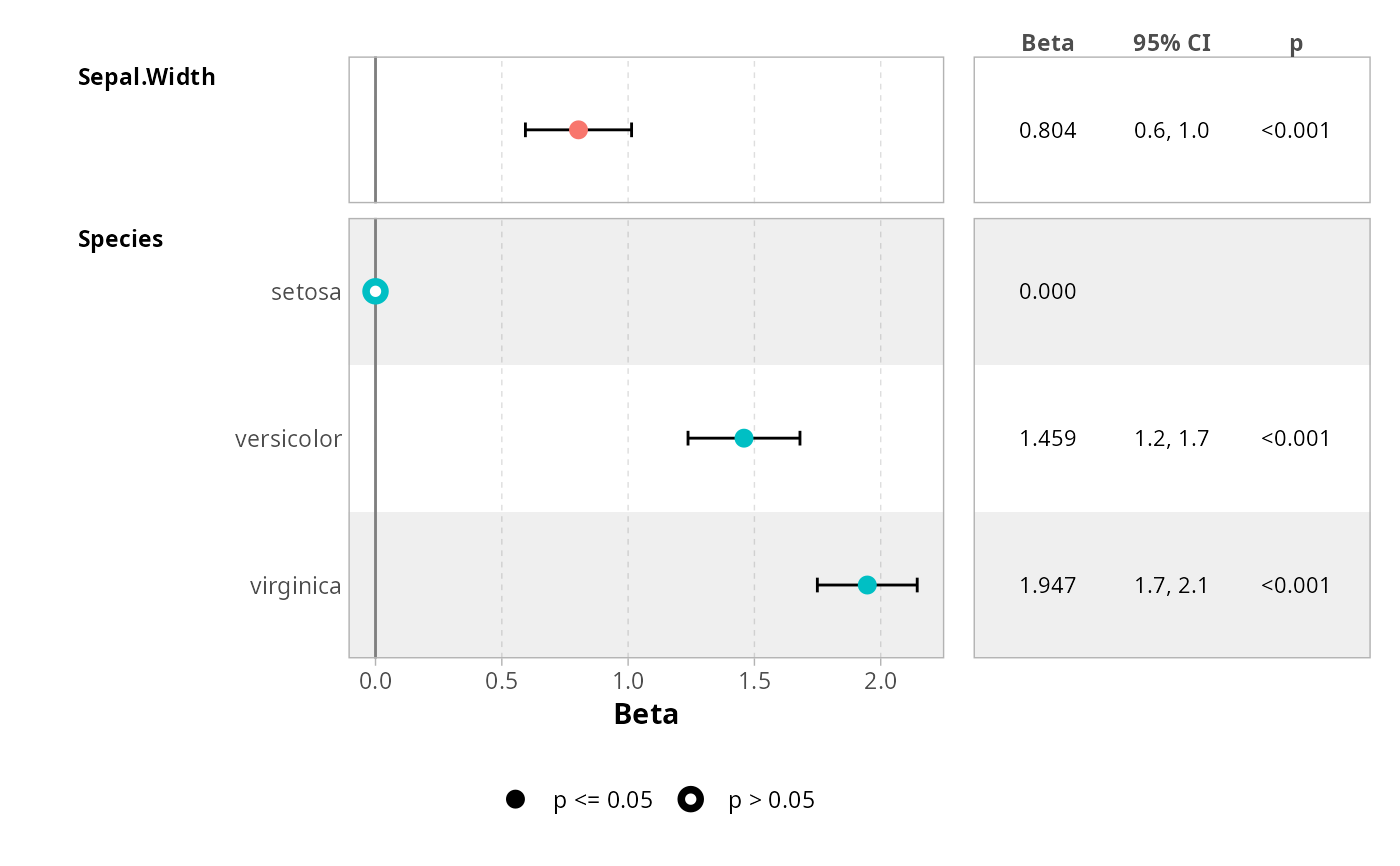Click the 95% CI column header
This screenshot has height=866, width=1400.
click(1171, 43)
